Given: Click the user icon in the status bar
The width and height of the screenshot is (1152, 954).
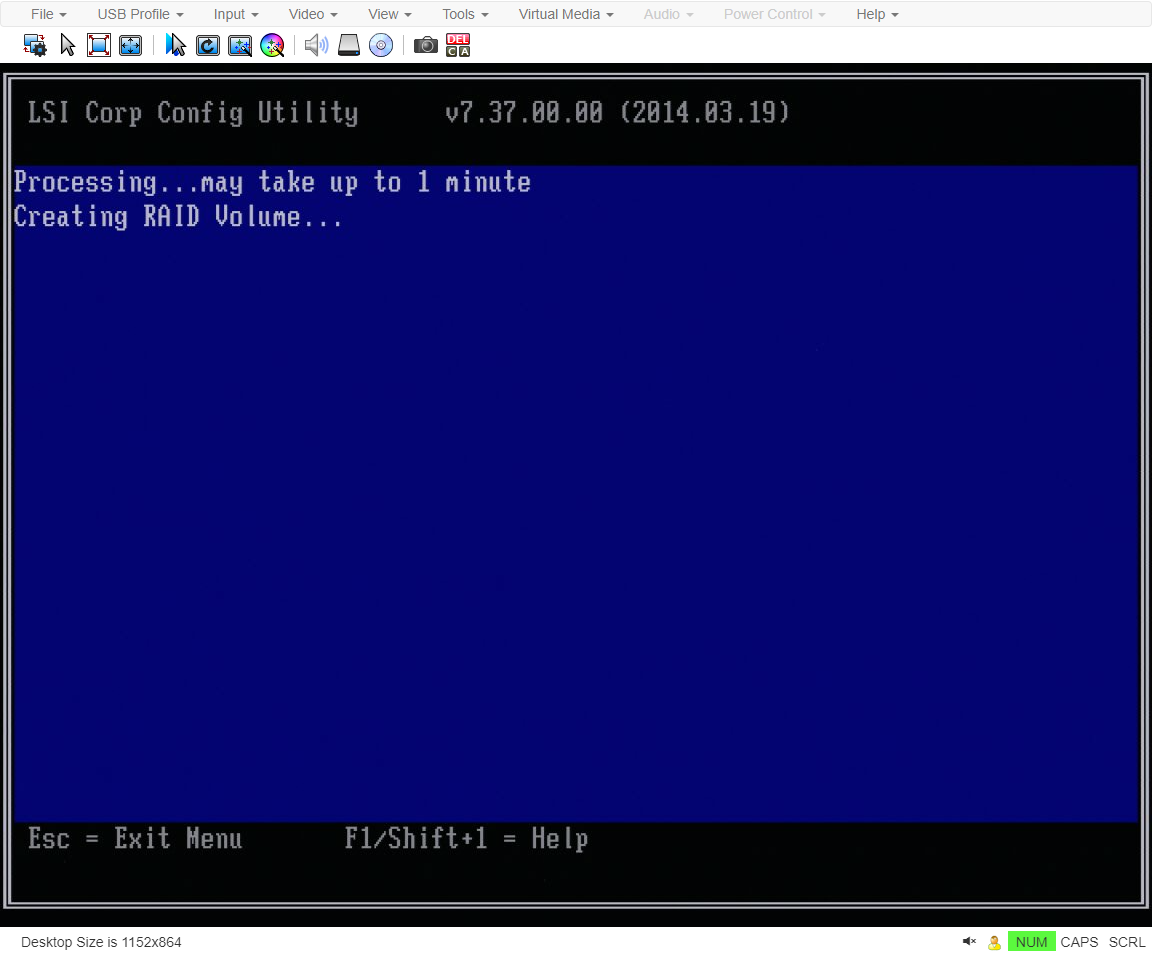Looking at the screenshot, I should (994, 942).
